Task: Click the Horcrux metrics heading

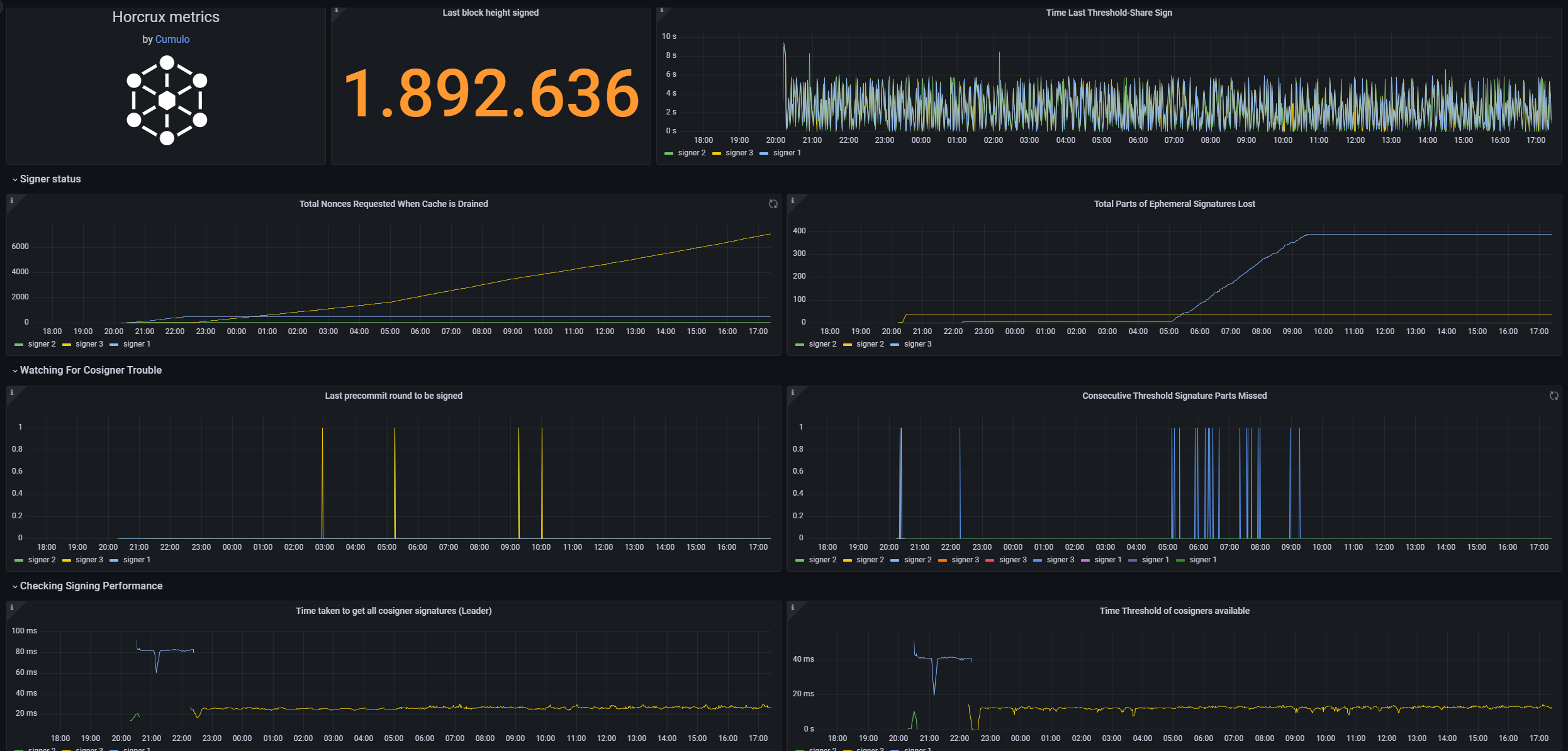Action: coord(166,17)
